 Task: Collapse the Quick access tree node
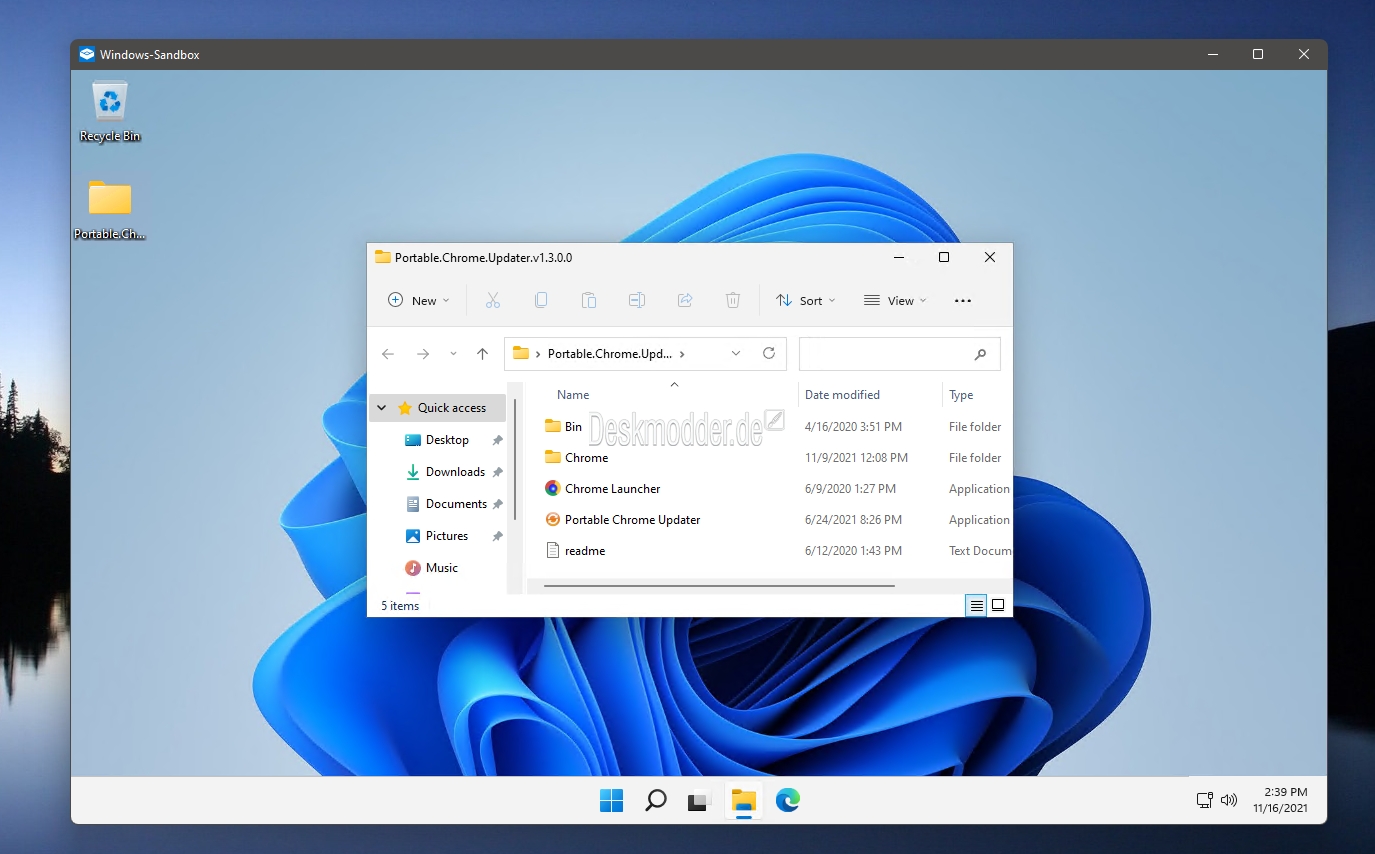pos(382,408)
